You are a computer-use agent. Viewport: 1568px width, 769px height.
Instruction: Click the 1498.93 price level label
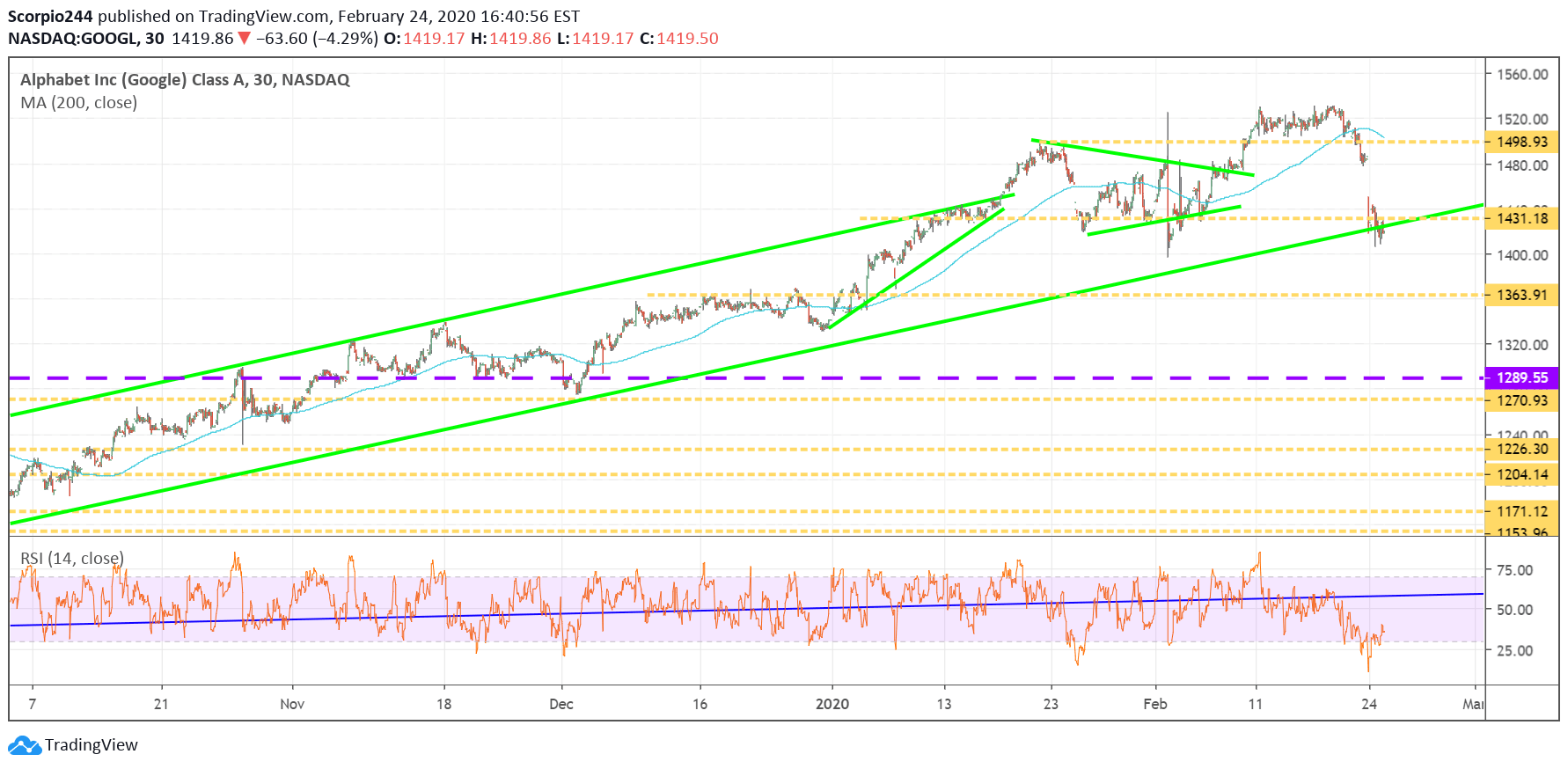(1521, 142)
